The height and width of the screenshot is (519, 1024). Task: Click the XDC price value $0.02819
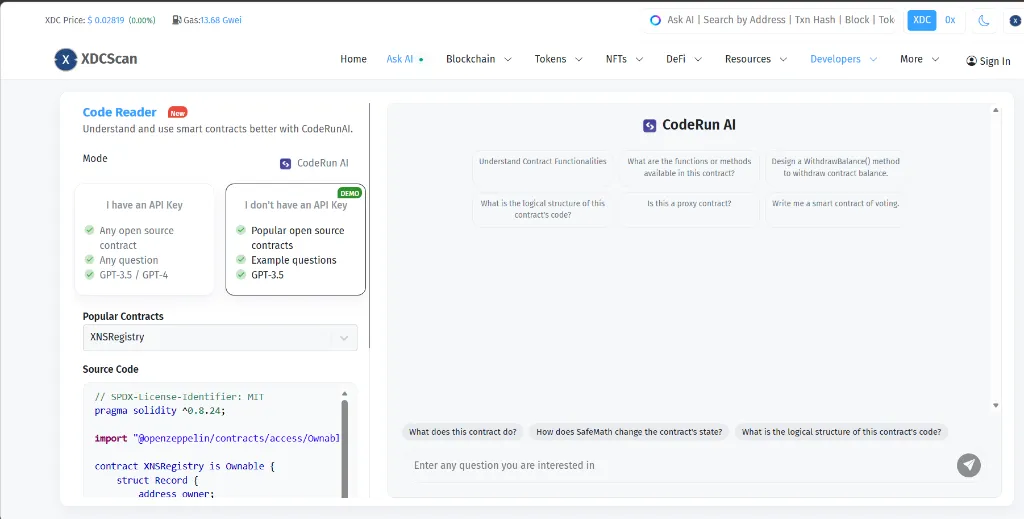pyautogui.click(x=106, y=20)
